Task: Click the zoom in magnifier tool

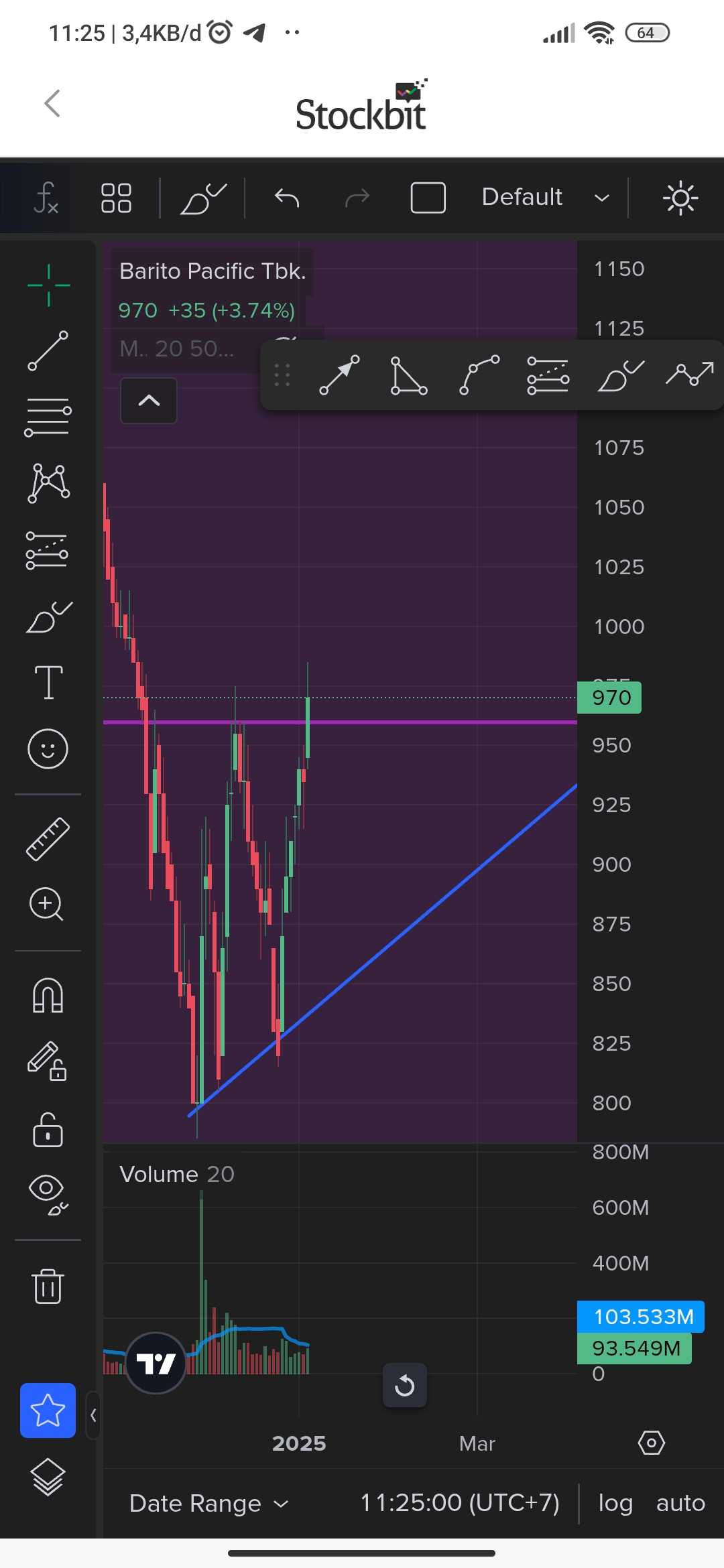Action: [x=46, y=905]
